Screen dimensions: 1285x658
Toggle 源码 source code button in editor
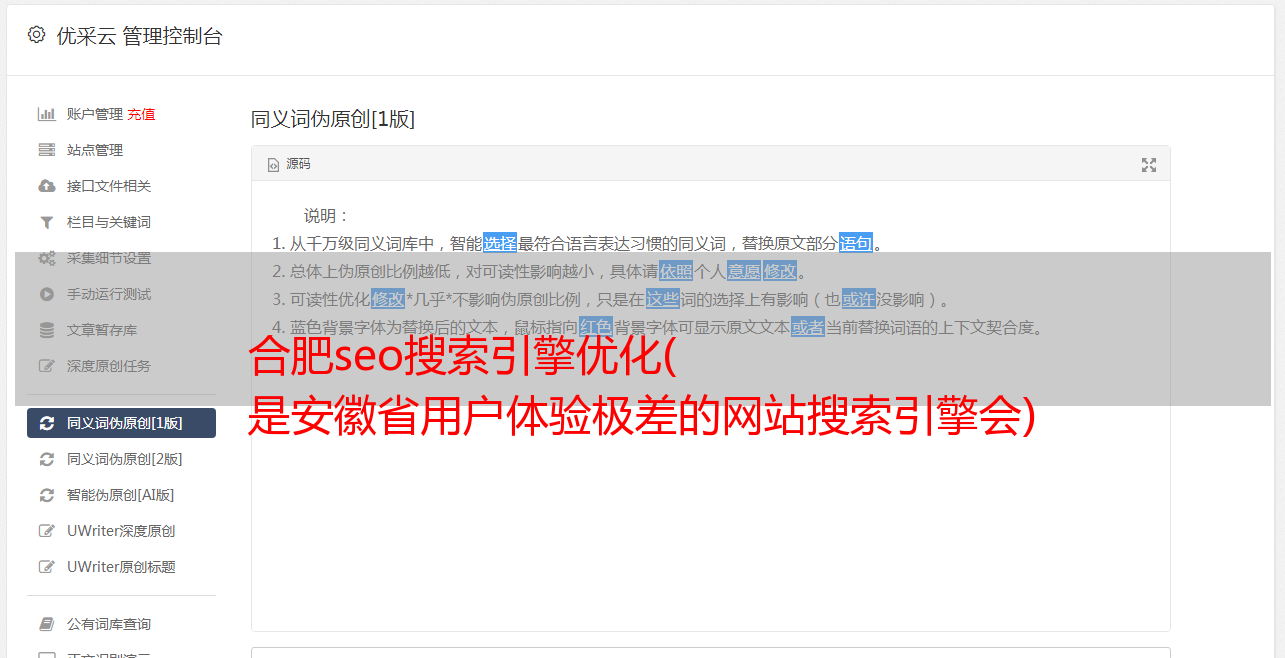(x=289, y=164)
